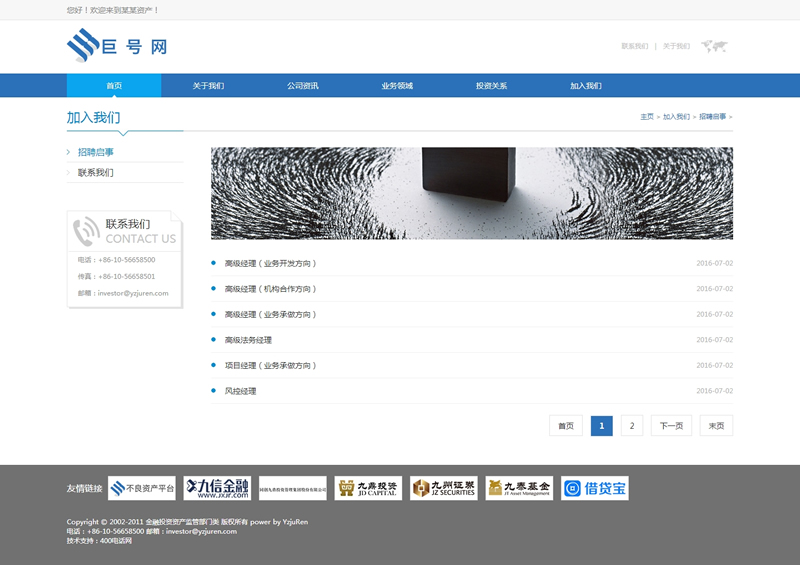Open the 公司资讯 navigation menu
This screenshot has width=800, height=565.
[302, 86]
